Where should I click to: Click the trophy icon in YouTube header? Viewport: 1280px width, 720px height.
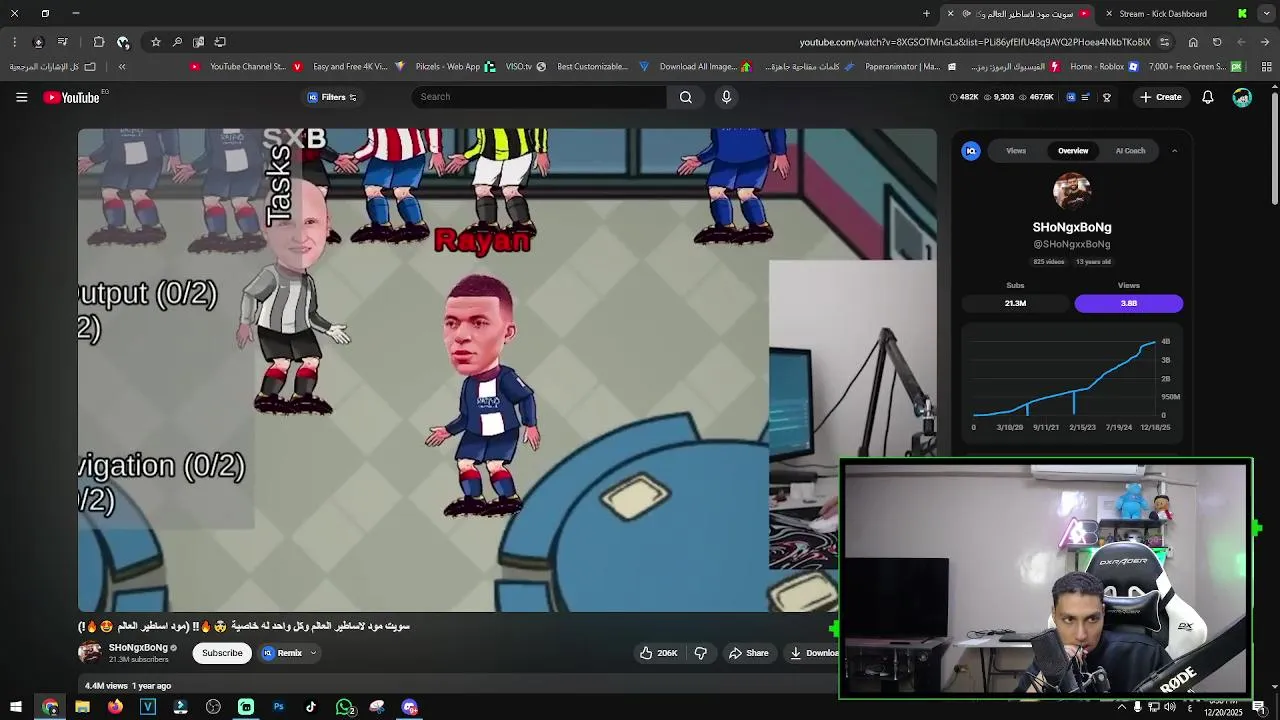tap(1107, 97)
